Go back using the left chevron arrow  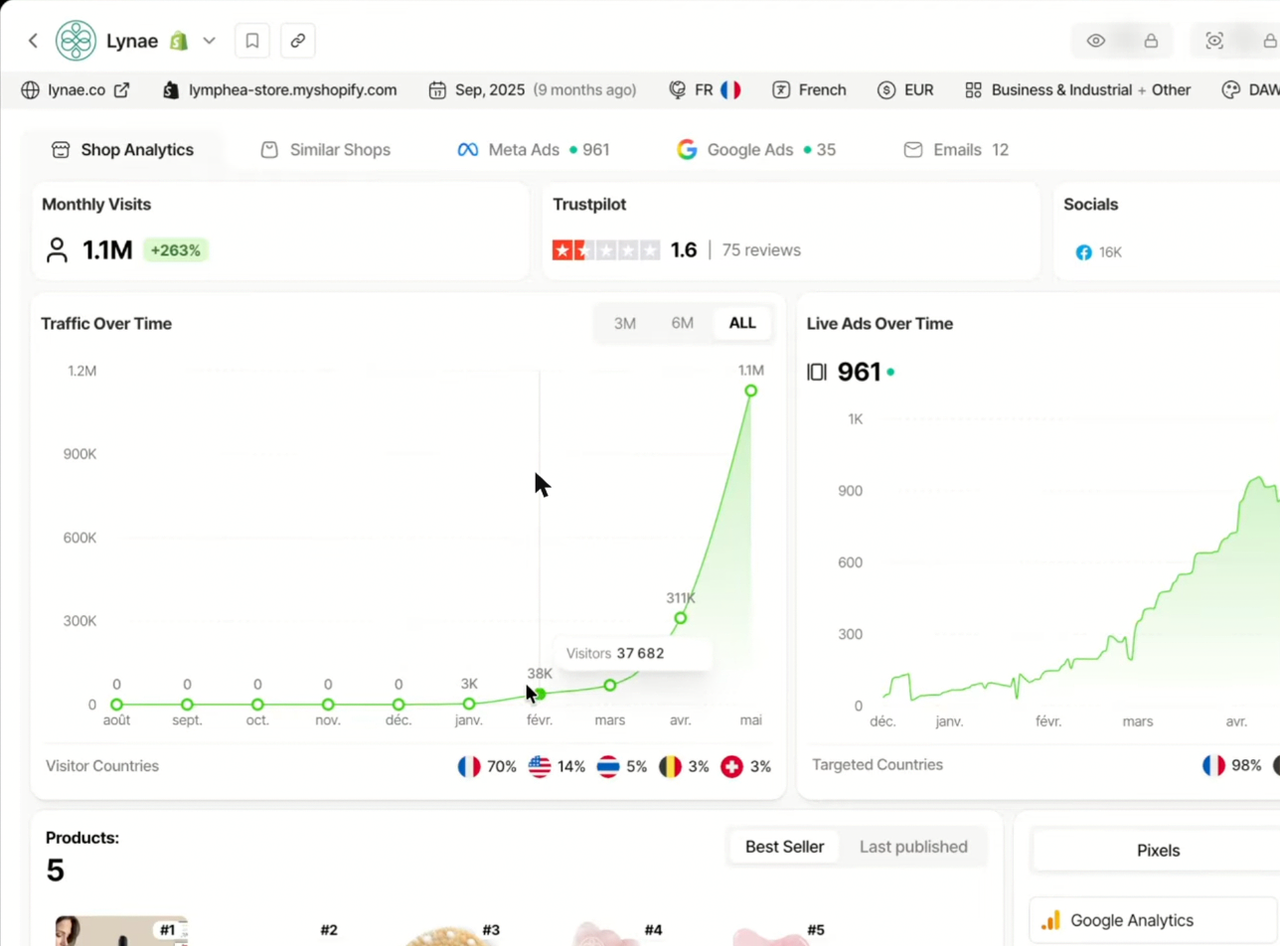pyautogui.click(x=33, y=41)
